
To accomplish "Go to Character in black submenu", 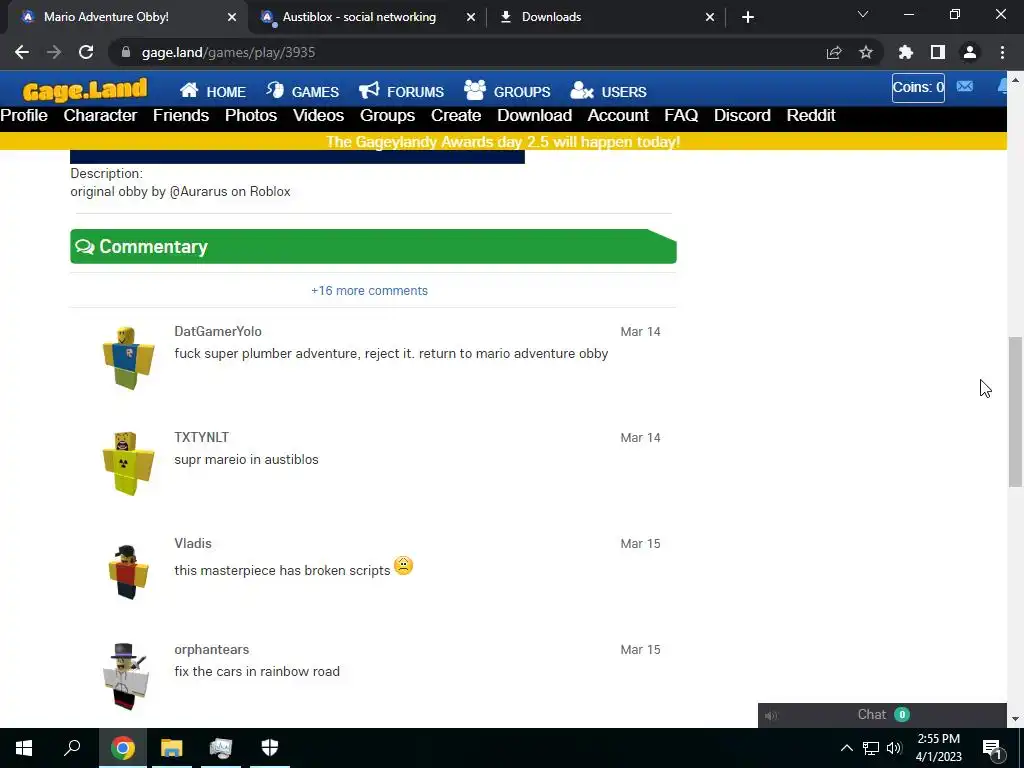I will [100, 116].
